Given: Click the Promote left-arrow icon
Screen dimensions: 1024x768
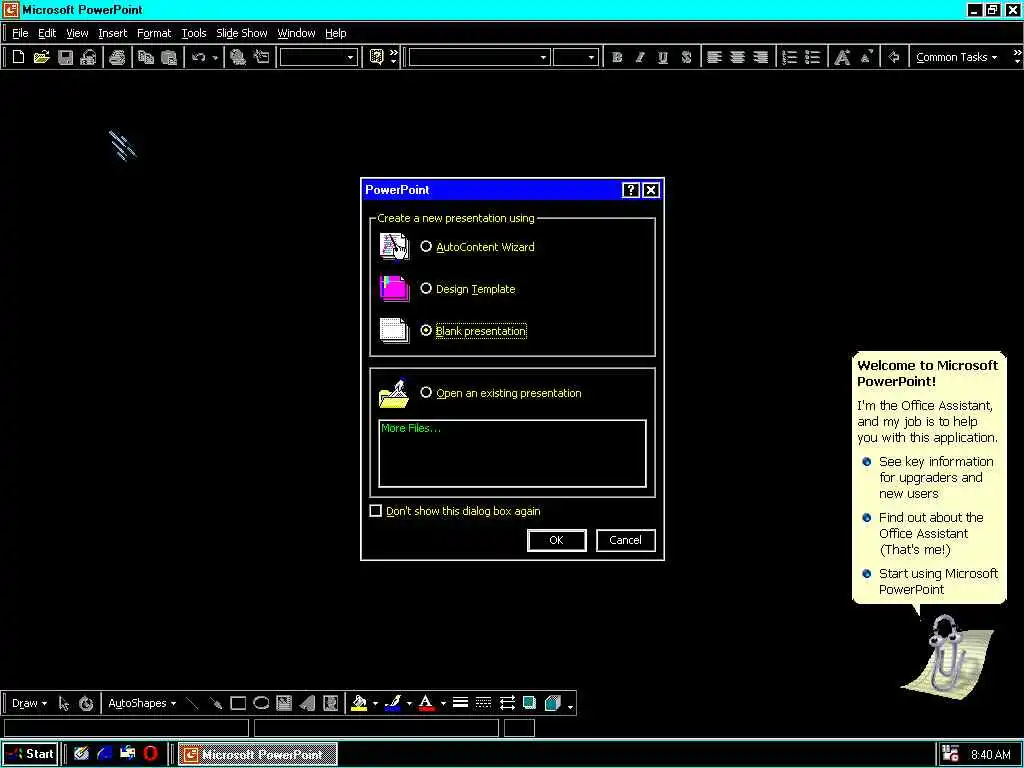Looking at the screenshot, I should click(x=894, y=57).
